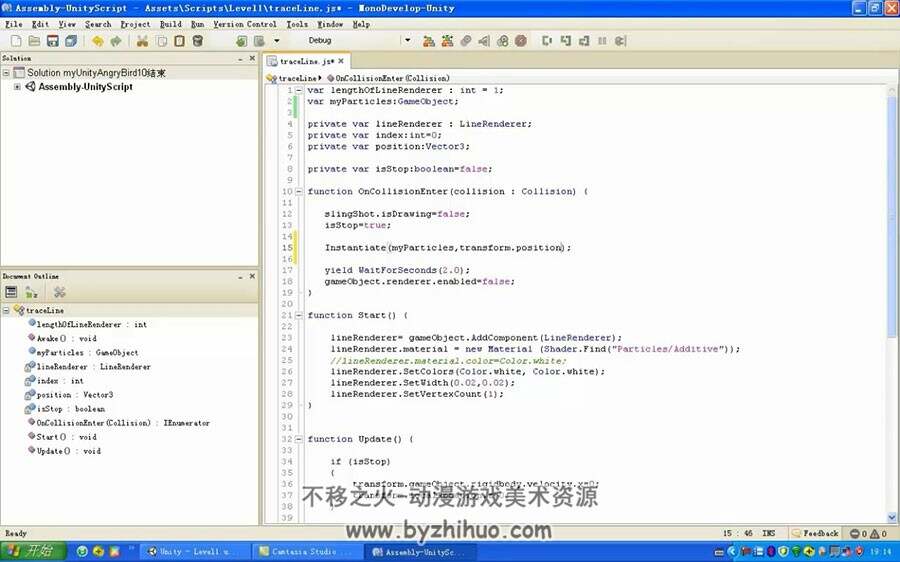Select Awake() in Document Outline
Viewport: 900px width, 562px height.
pos(62,339)
